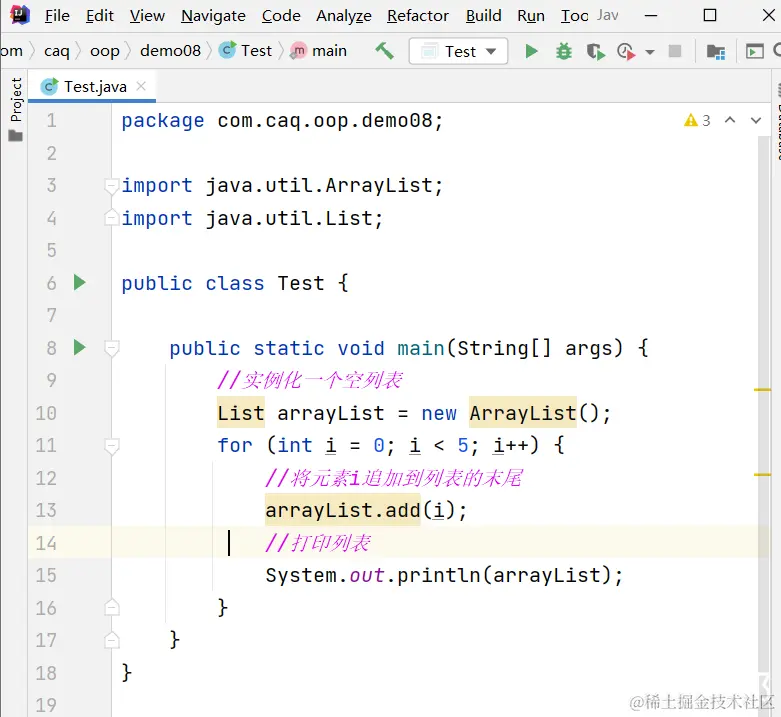The image size is (781, 717).
Task: Click the warning indicator showing 3 problems
Action: 697,120
